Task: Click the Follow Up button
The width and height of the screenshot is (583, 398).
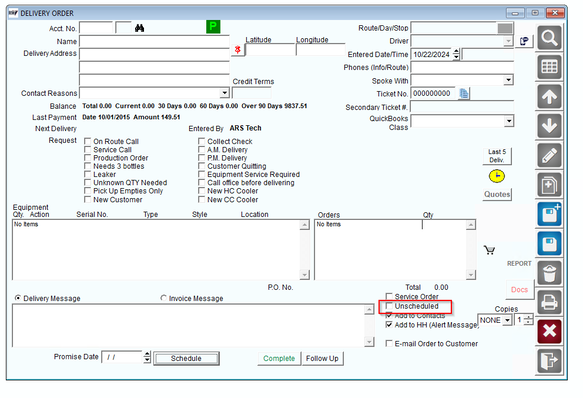Action: click(322, 359)
